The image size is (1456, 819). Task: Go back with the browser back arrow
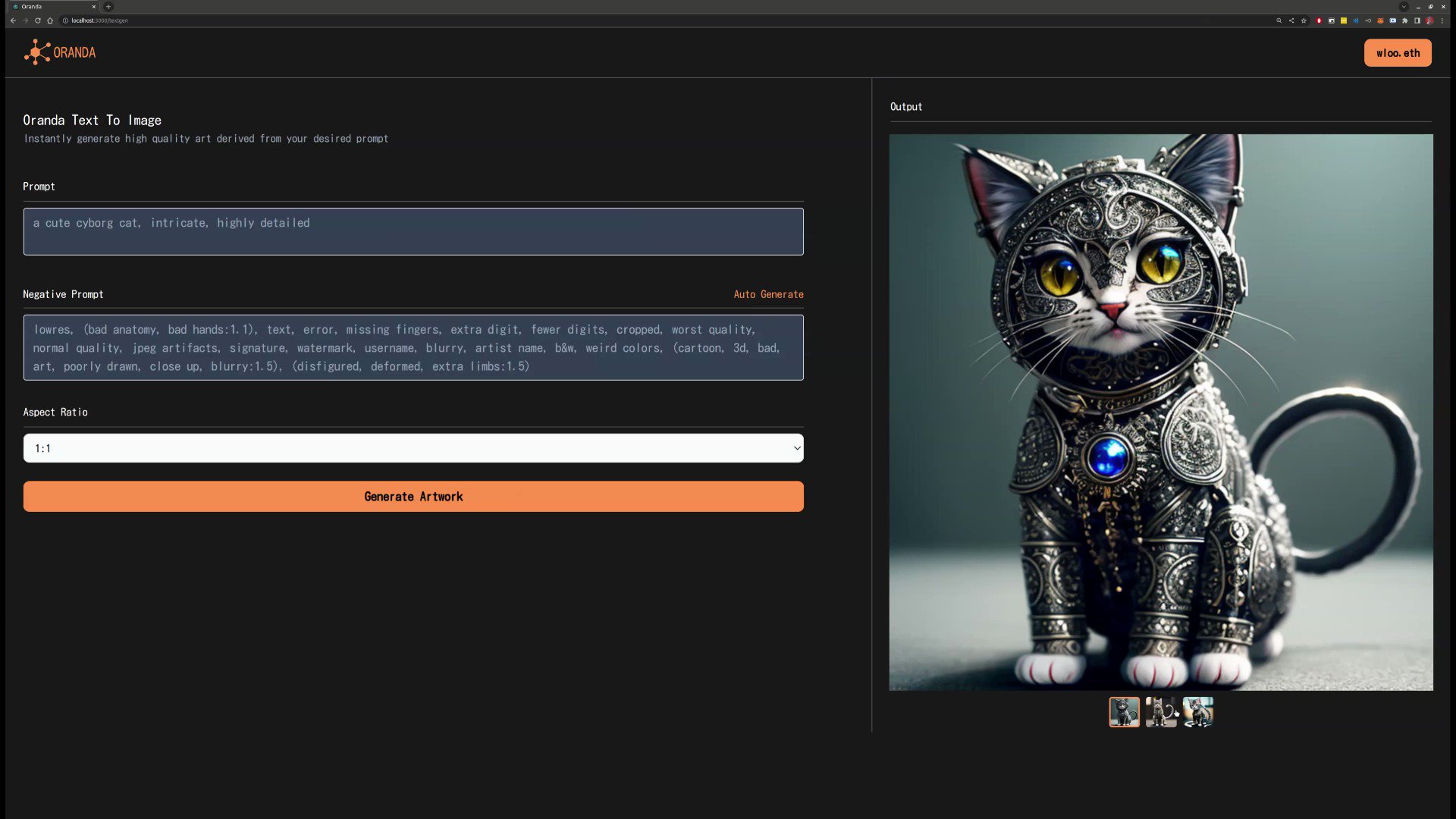point(13,20)
